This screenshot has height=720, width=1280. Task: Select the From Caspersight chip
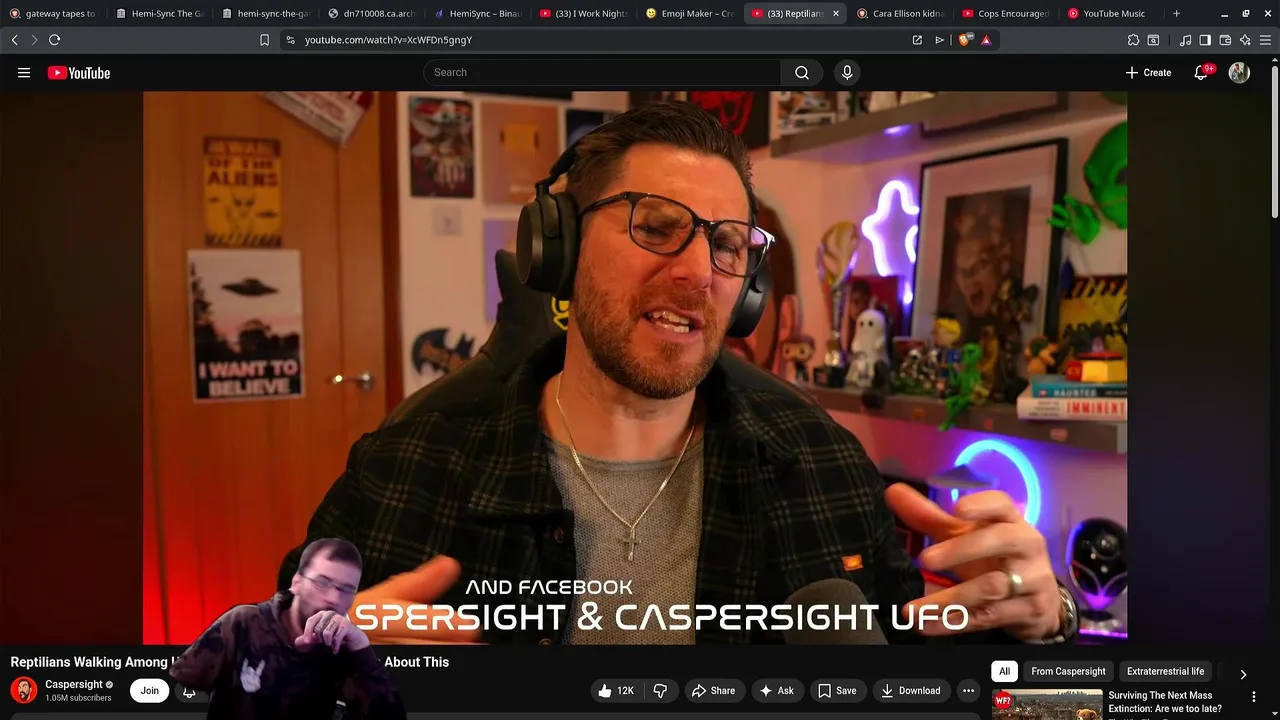coord(1068,671)
